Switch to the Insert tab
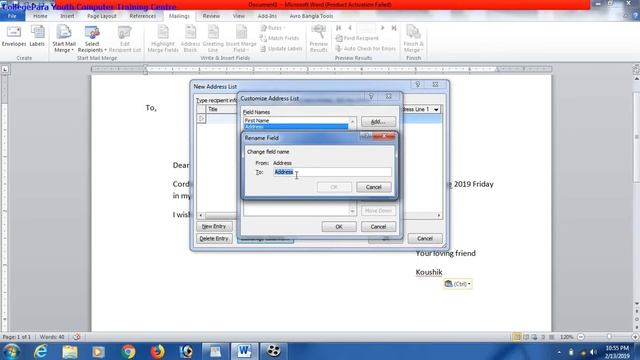This screenshot has width=640, height=360. [67, 16]
